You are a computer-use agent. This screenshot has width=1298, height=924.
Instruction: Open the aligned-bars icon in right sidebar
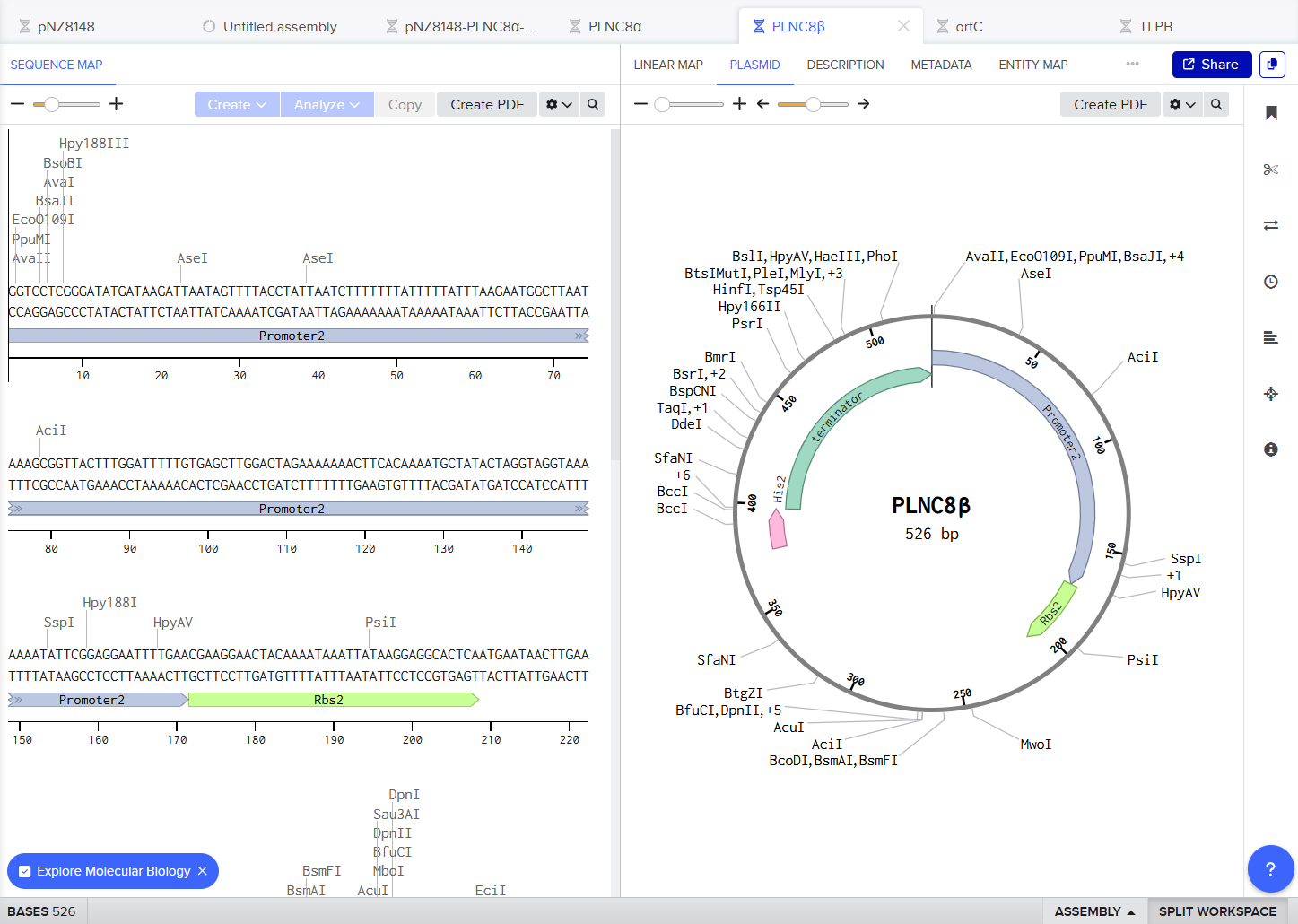[1271, 337]
